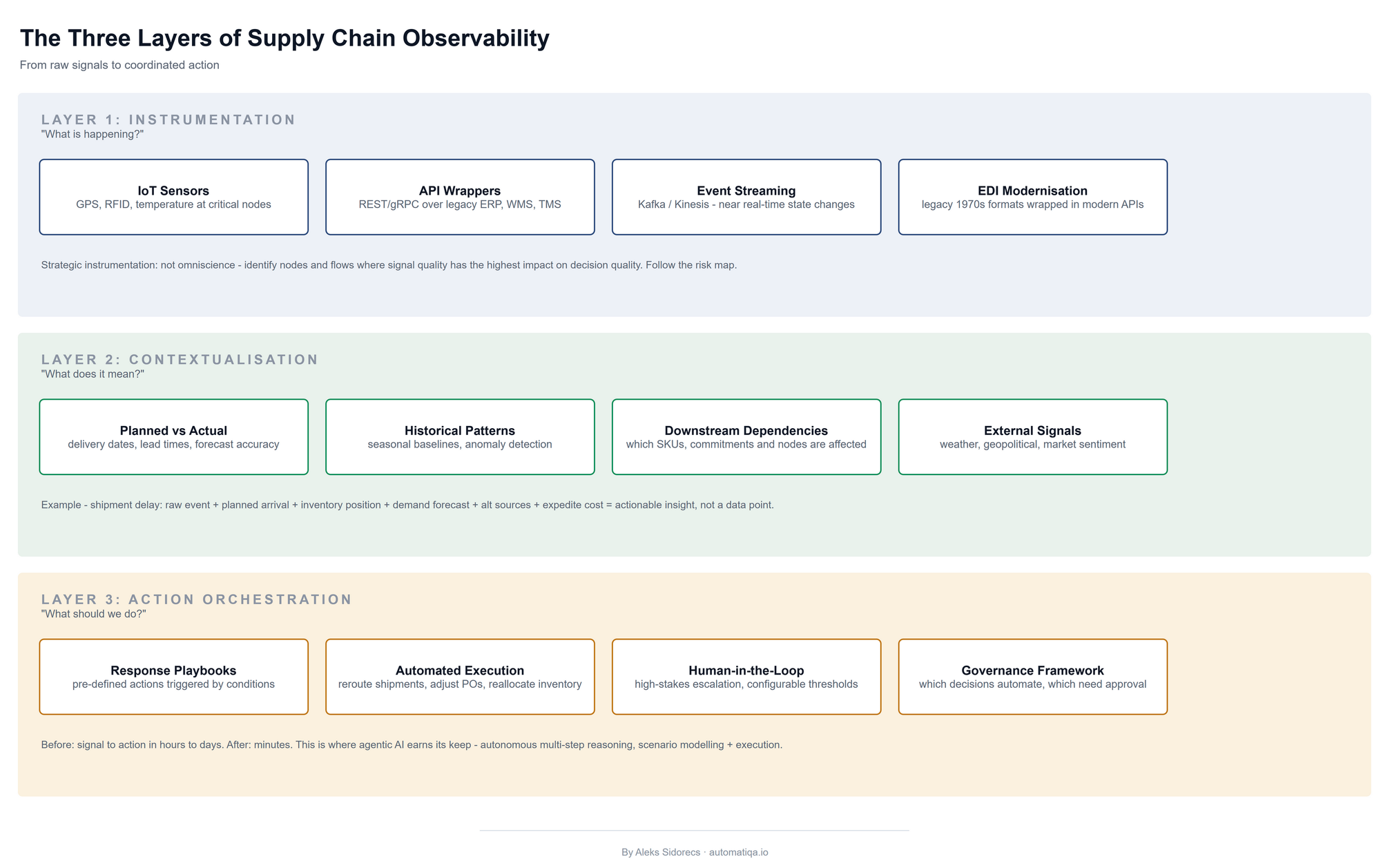Select the Downstream Dependencies card

pos(746,436)
